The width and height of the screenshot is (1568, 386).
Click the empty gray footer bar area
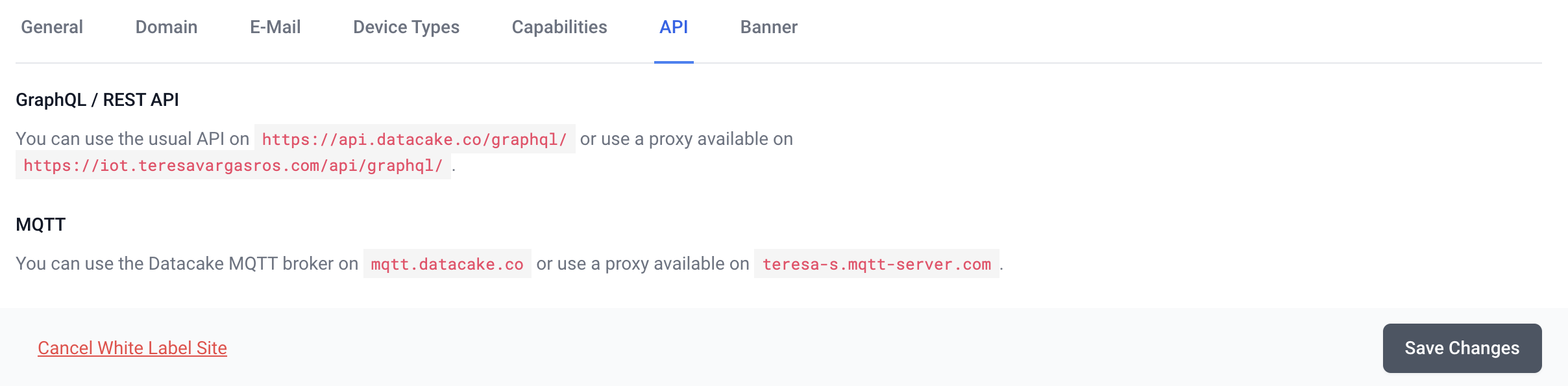pos(779,348)
